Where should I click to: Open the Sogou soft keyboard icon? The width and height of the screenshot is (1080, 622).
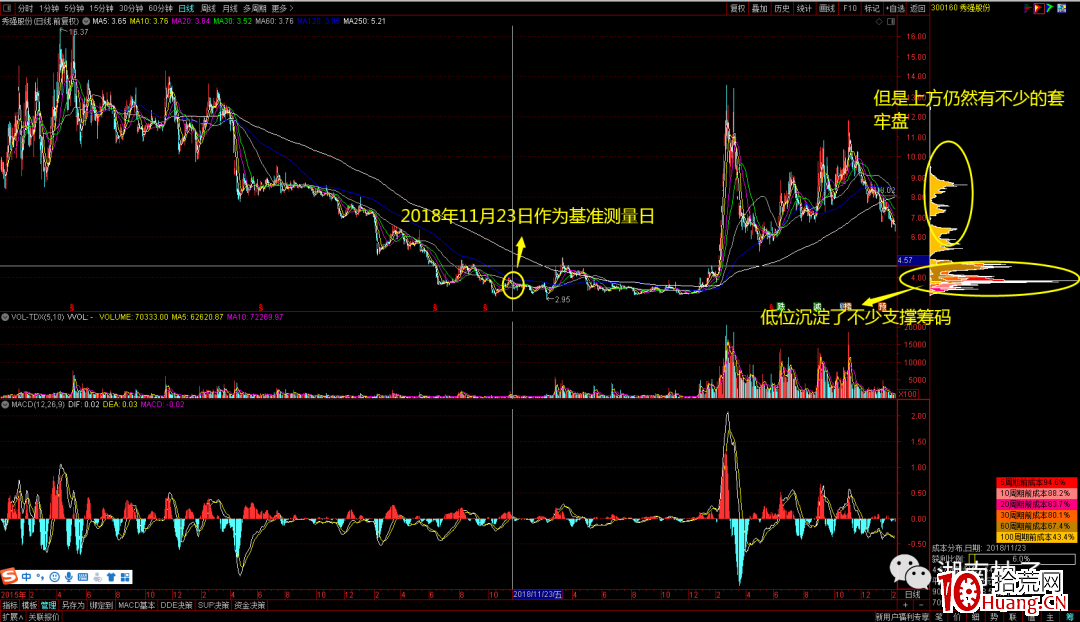click(83, 577)
